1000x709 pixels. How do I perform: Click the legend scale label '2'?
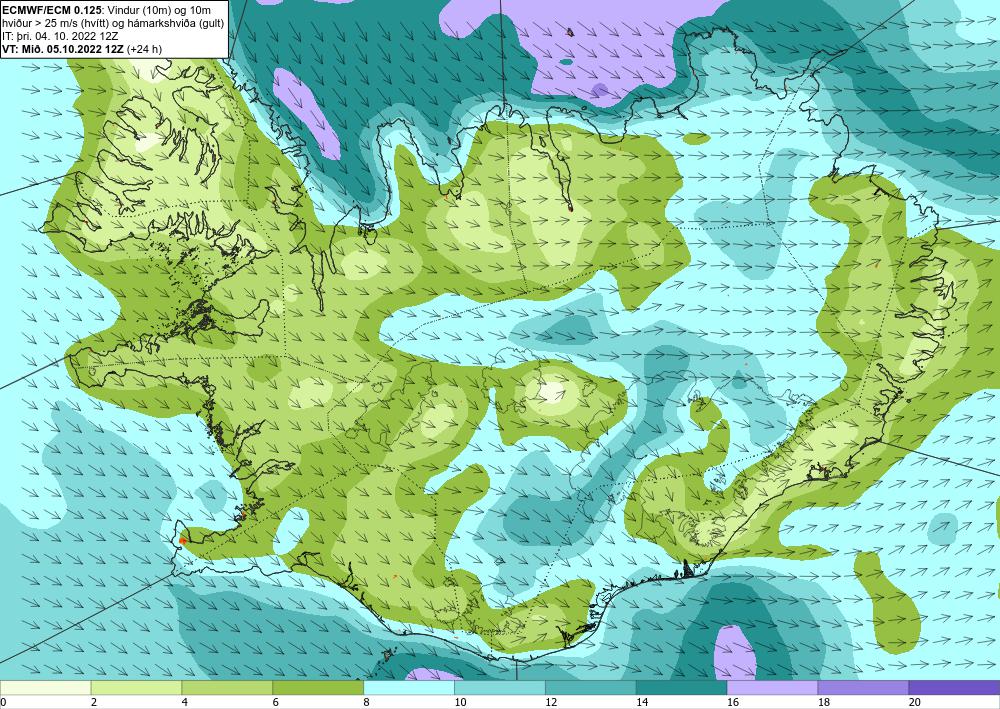[x=94, y=702]
